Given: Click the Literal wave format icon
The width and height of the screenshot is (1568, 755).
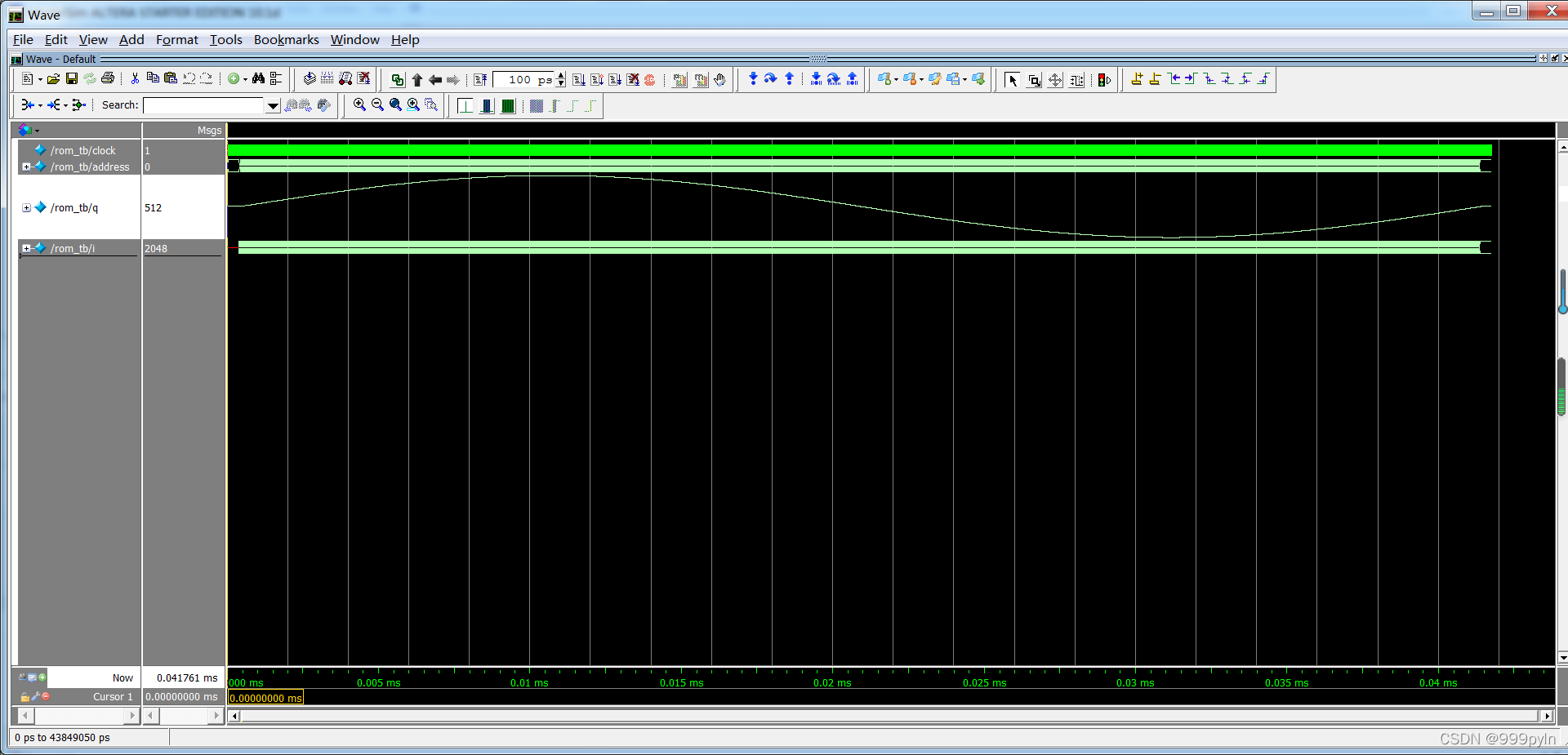Looking at the screenshot, I should [x=465, y=105].
